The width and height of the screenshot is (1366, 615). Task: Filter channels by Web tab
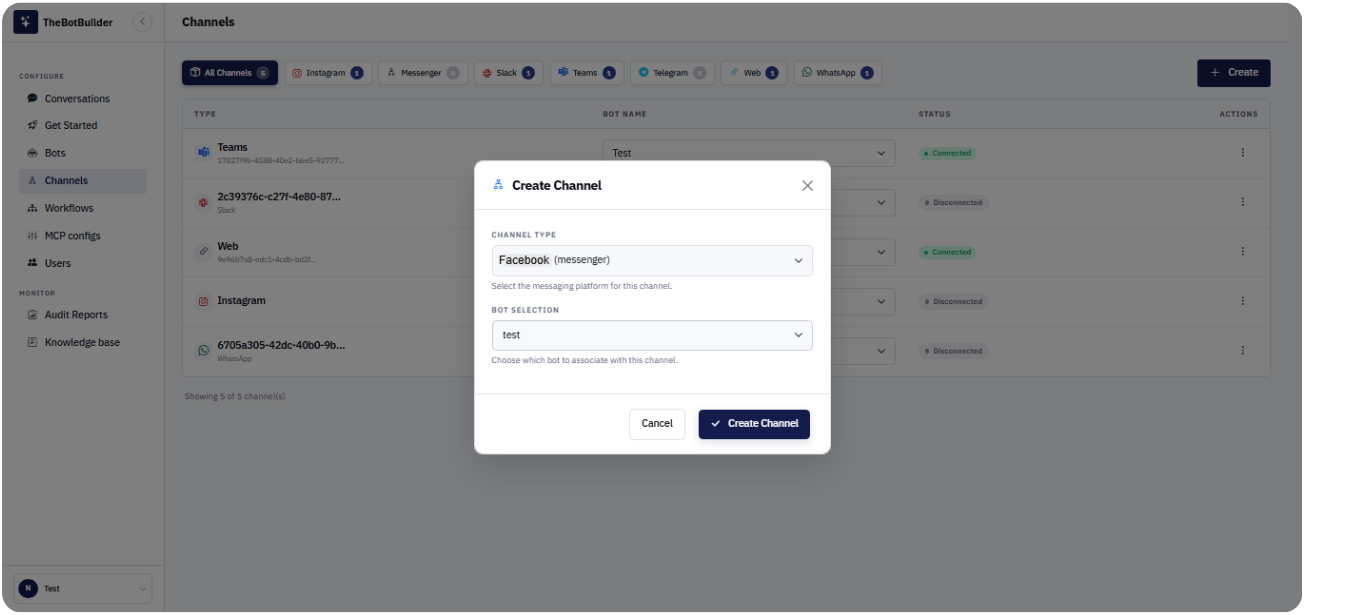754,73
